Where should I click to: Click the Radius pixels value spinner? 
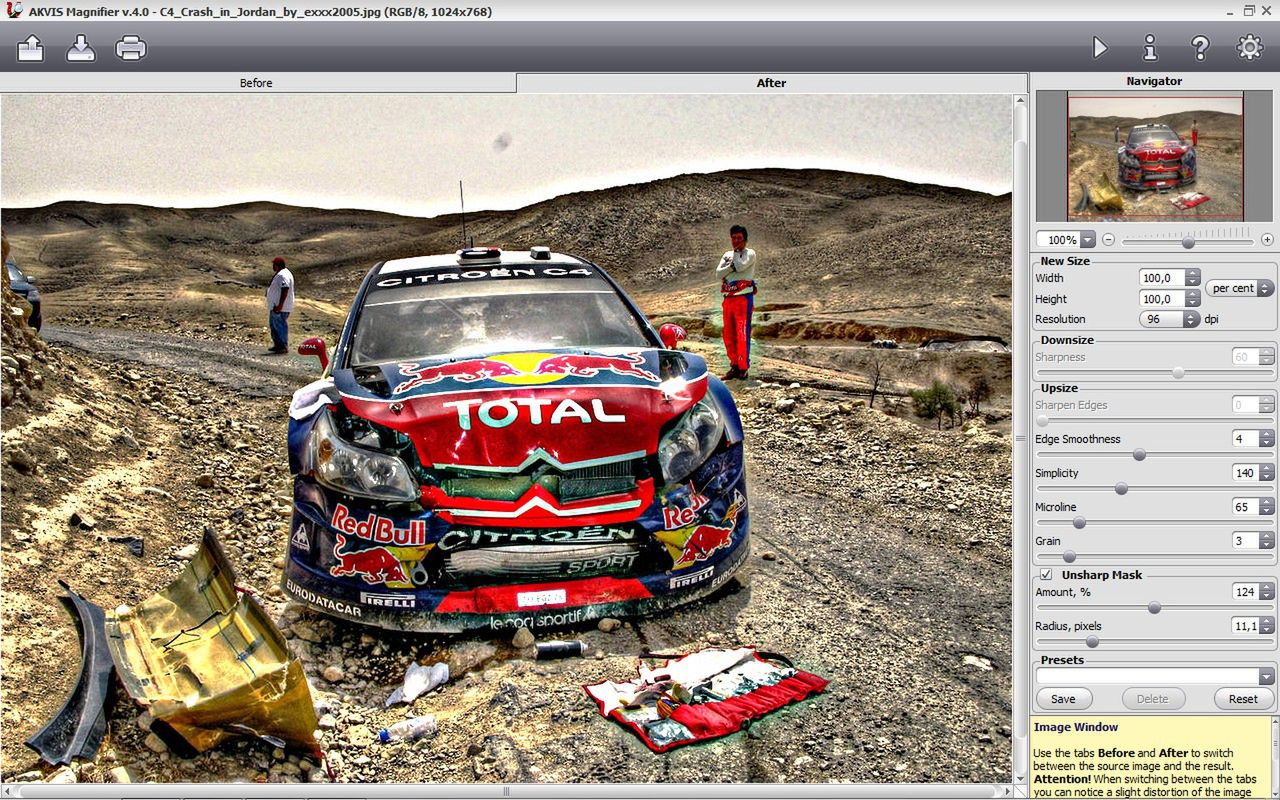click(x=1267, y=626)
